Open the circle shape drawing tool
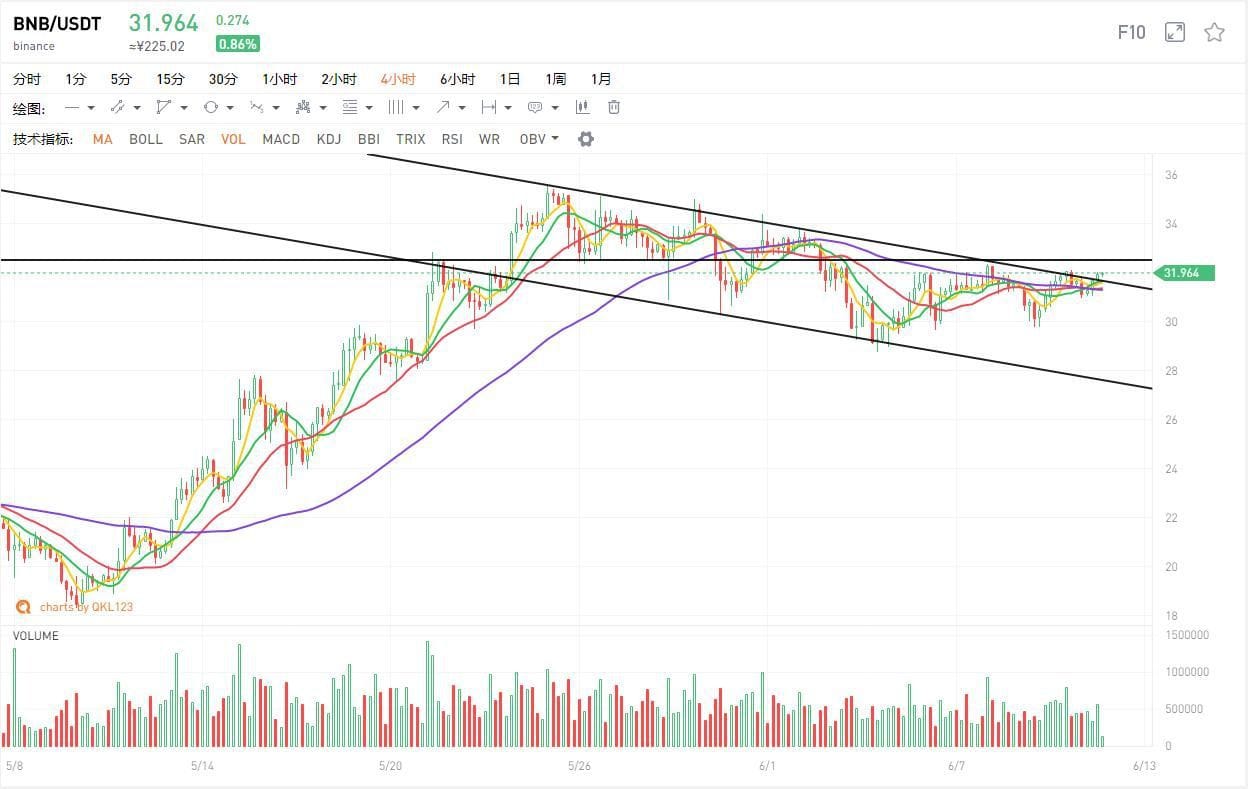Image resolution: width=1248 pixels, height=789 pixels. (212, 107)
